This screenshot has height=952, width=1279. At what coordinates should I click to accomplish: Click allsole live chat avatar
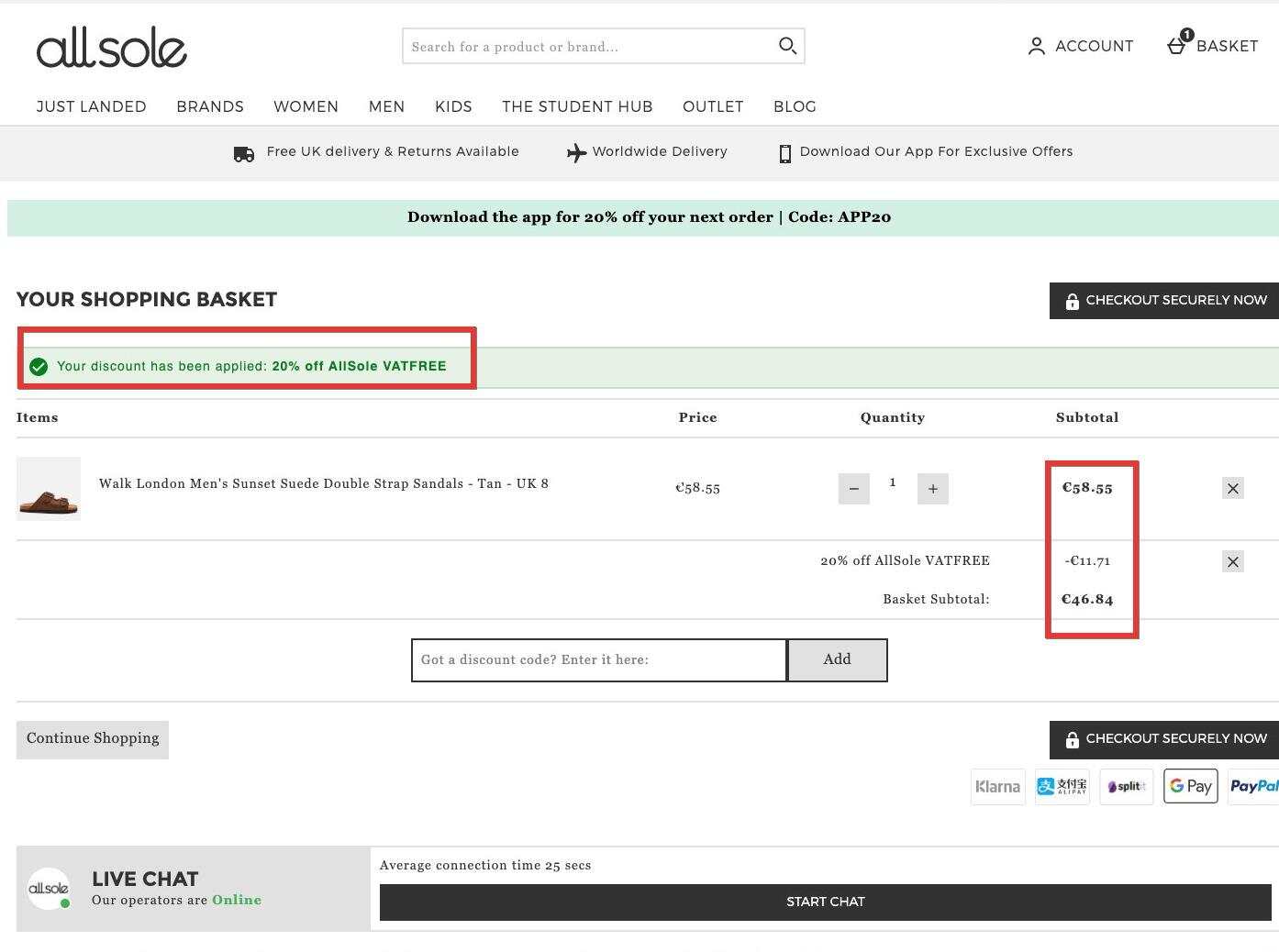pyautogui.click(x=49, y=889)
